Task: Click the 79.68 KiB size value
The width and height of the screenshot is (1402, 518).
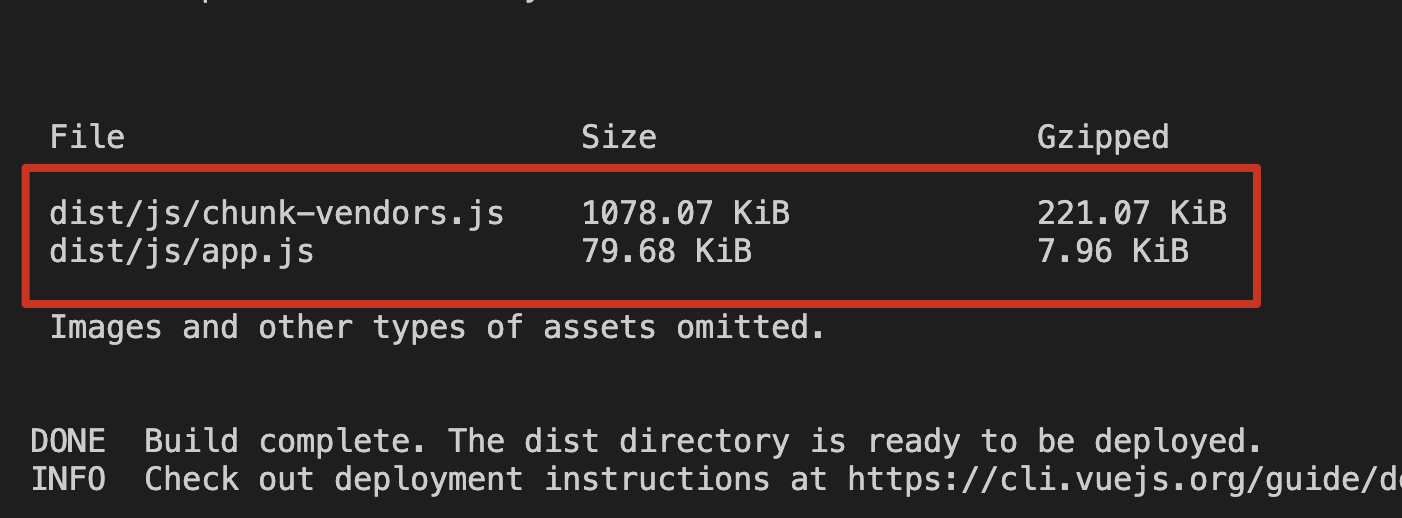Action: pyautogui.click(x=666, y=251)
